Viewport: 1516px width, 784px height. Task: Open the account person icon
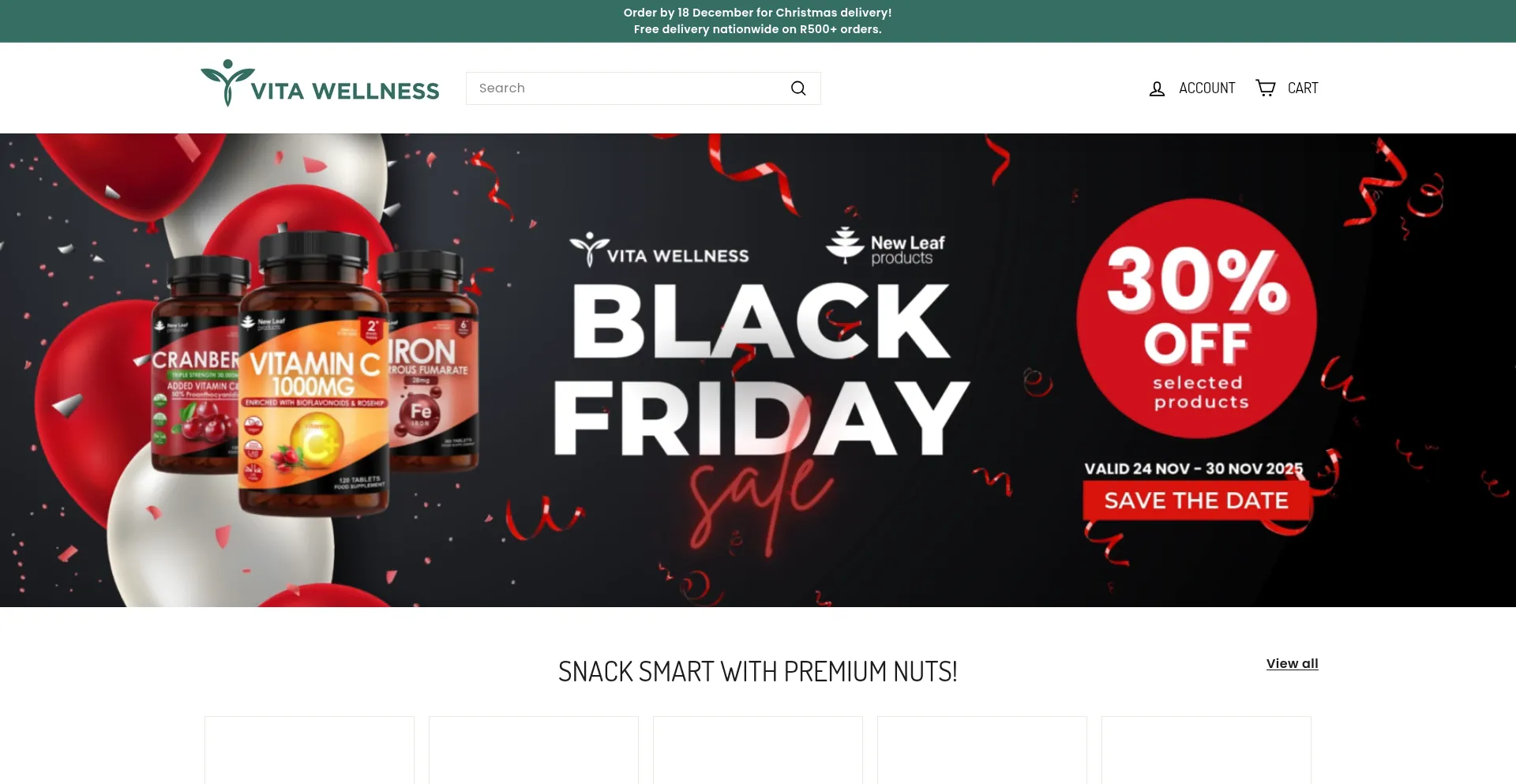[x=1157, y=88]
